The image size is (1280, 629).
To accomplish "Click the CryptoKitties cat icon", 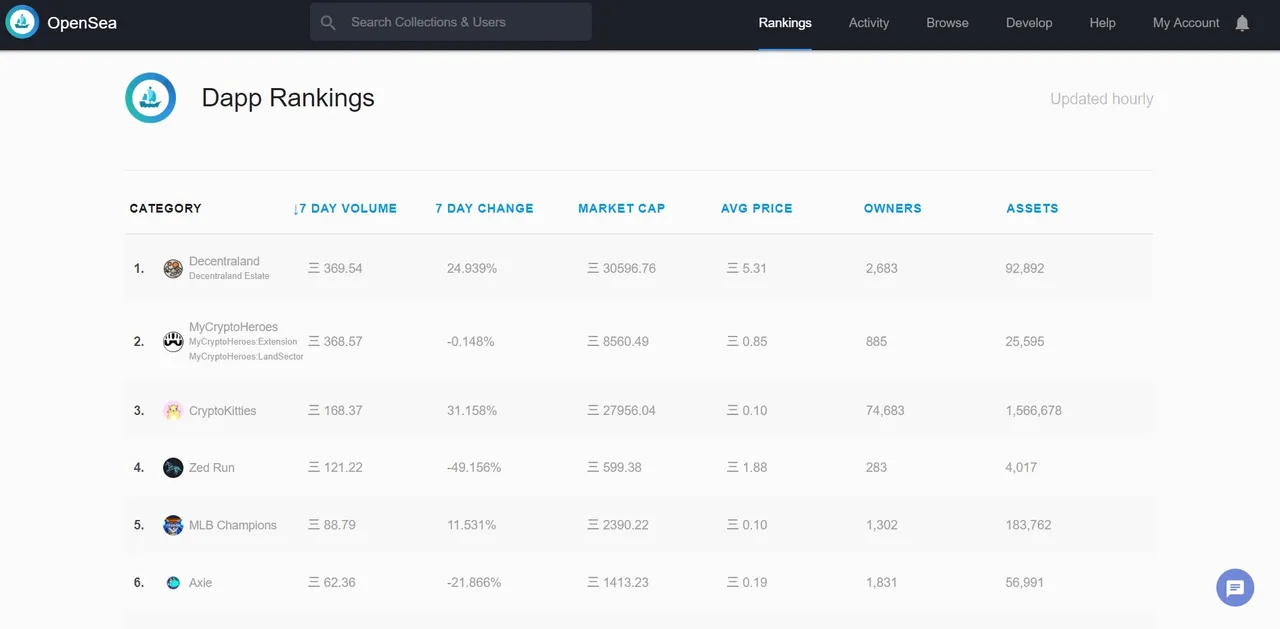I will [x=173, y=410].
